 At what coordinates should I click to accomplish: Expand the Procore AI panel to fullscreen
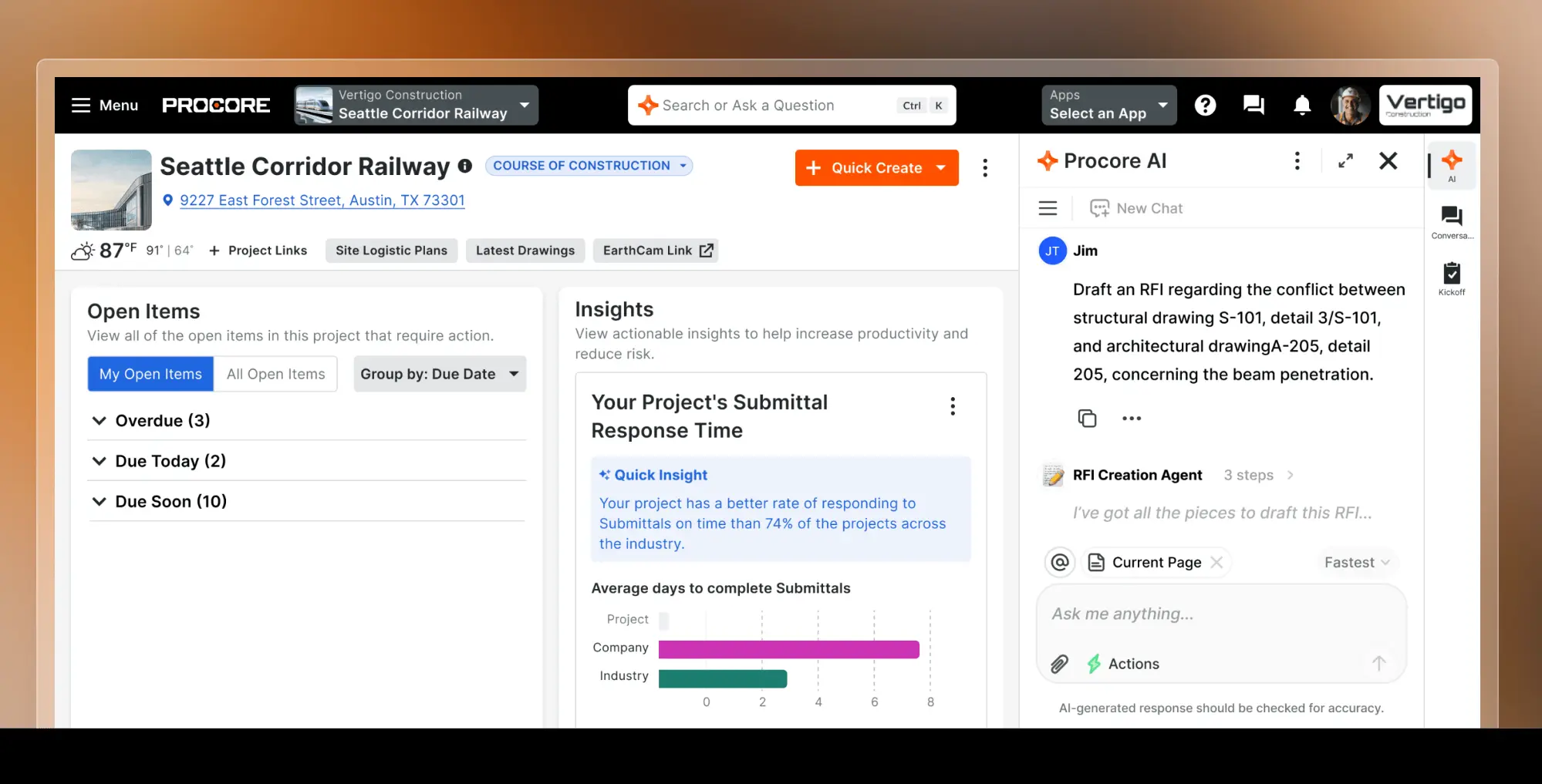[x=1345, y=160]
